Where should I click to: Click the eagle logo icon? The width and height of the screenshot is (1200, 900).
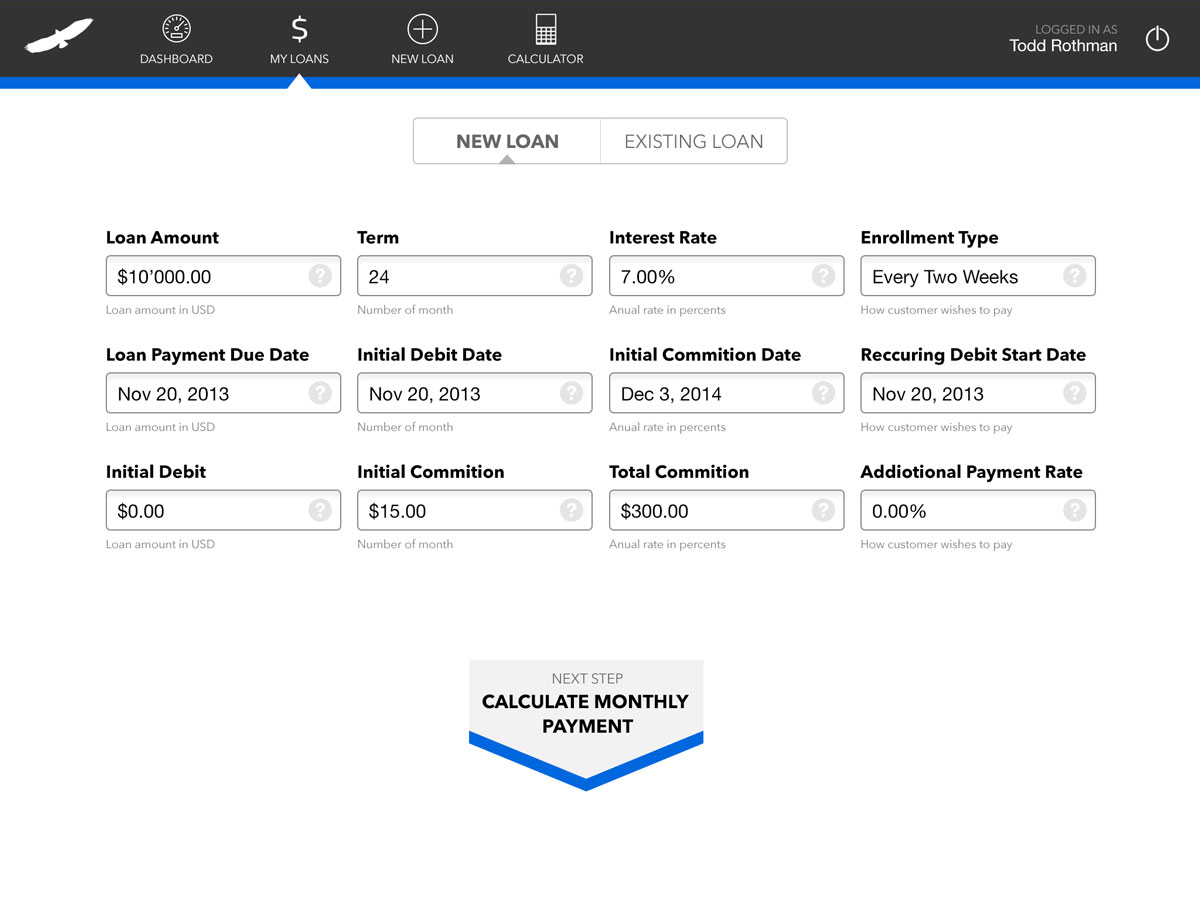(x=59, y=36)
